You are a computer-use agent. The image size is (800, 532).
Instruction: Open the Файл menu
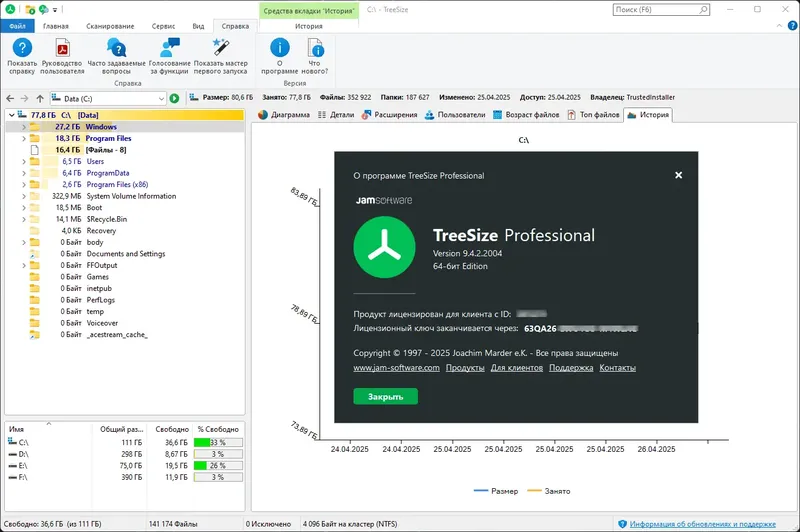pyautogui.click(x=17, y=26)
